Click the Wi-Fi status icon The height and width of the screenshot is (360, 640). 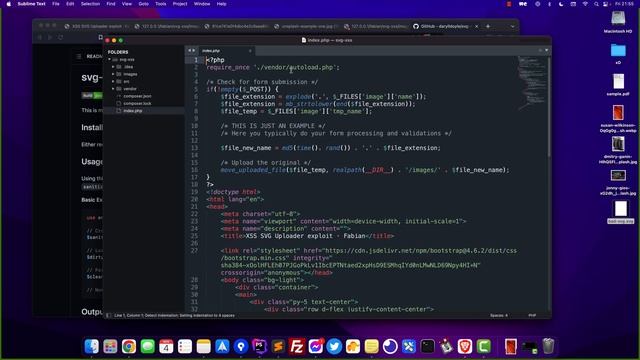[585, 4]
